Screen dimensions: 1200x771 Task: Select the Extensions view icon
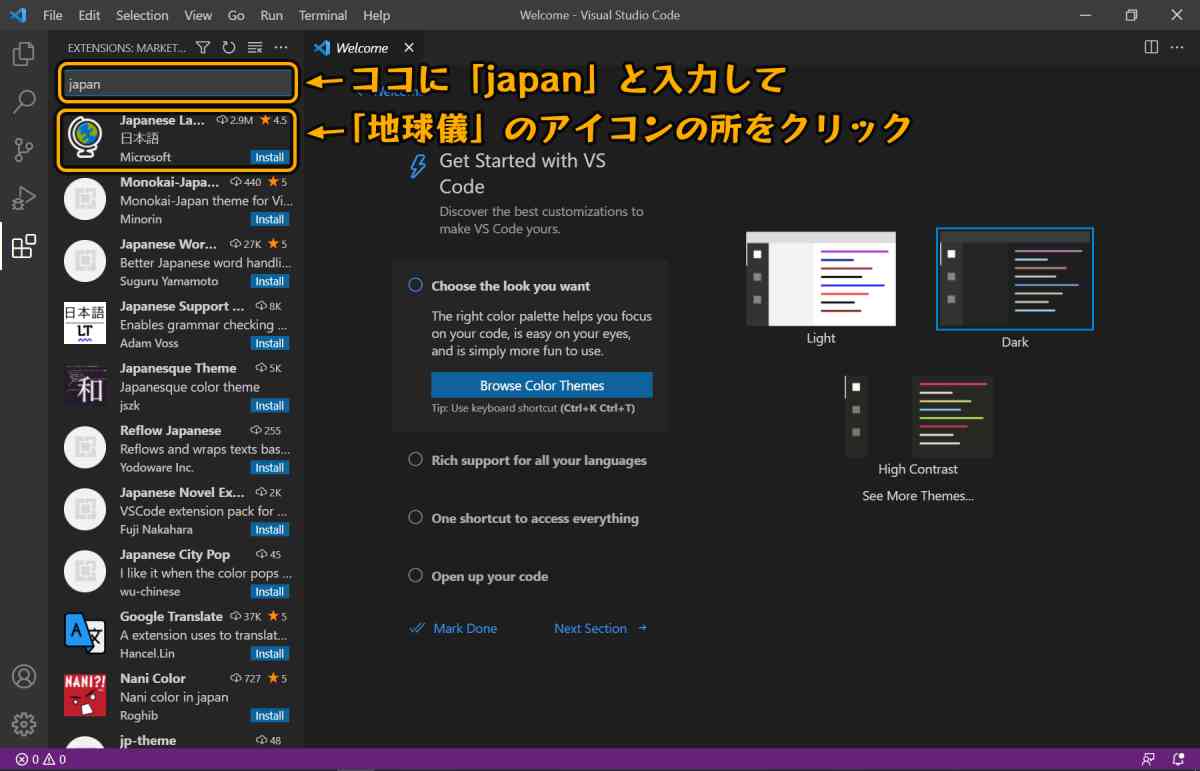pos(24,246)
